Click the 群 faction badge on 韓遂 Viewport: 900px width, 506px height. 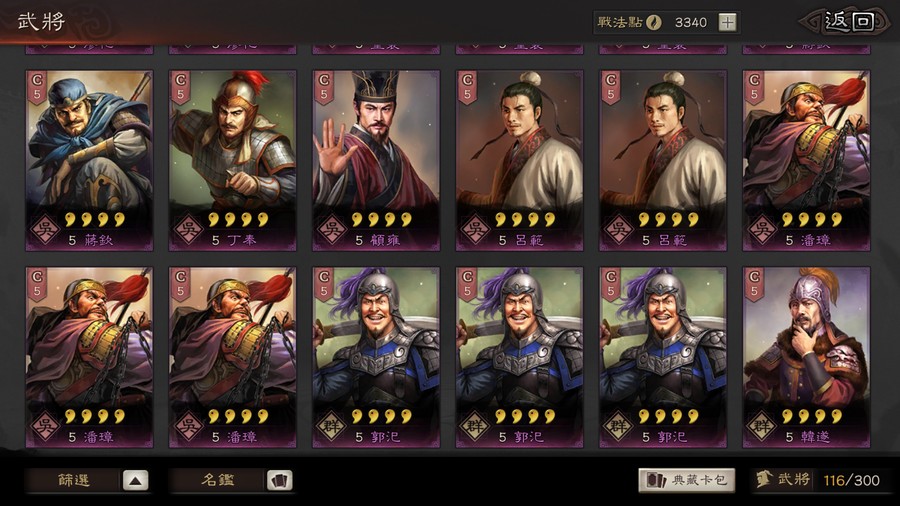coord(762,427)
